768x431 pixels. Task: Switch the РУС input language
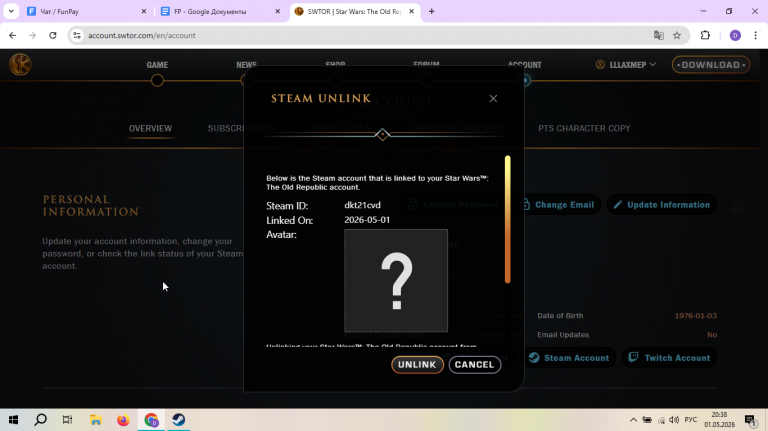(x=691, y=420)
